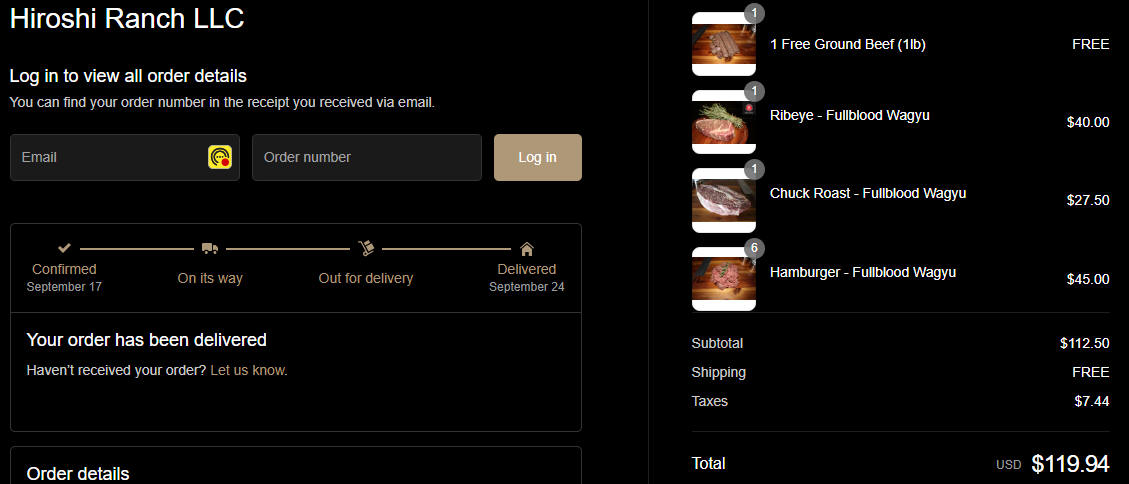1129x484 pixels.
Task: Follow the Let us know link
Action: 248,371
